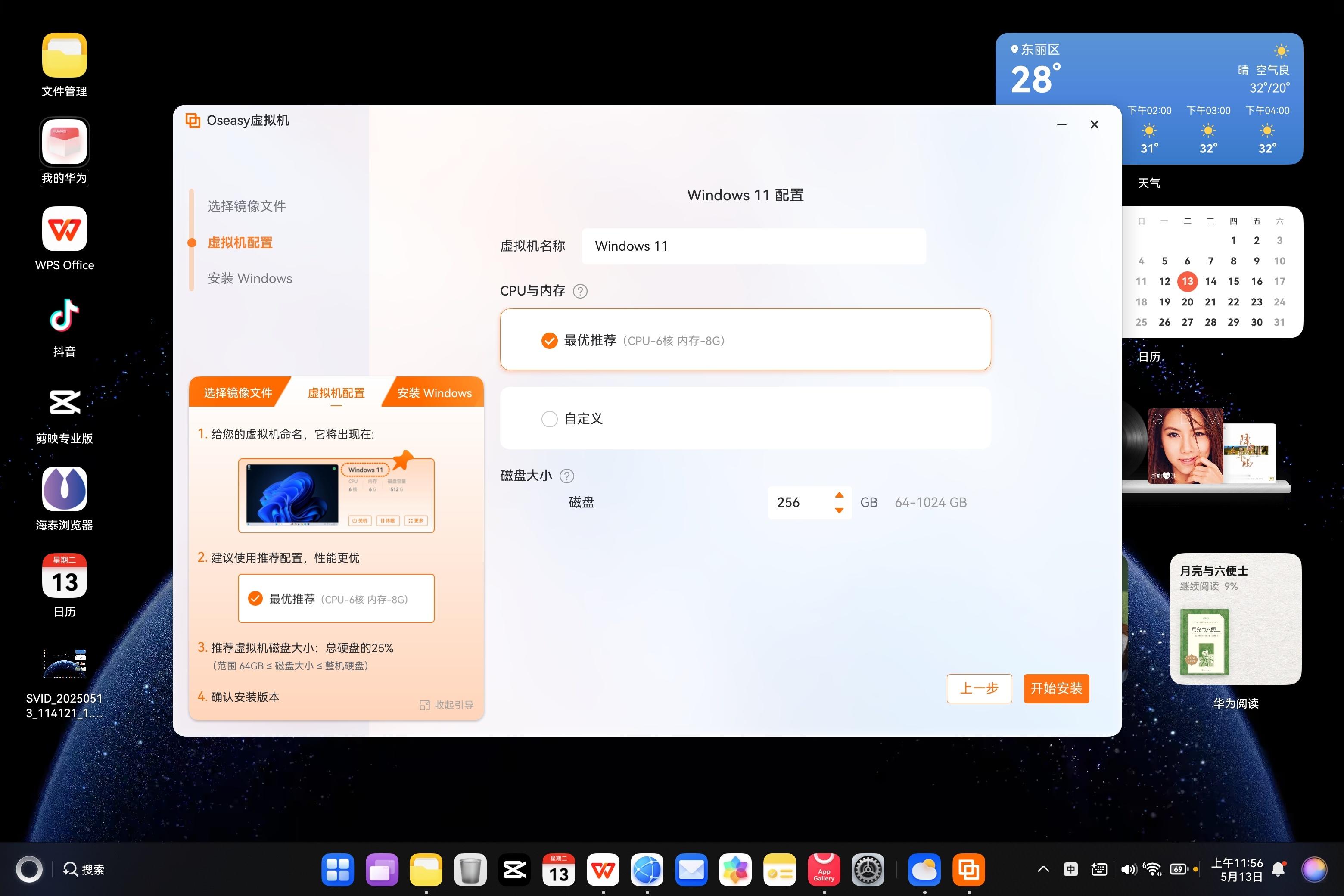1344x896 pixels.
Task: Open 剪映 from the dock
Action: (514, 870)
